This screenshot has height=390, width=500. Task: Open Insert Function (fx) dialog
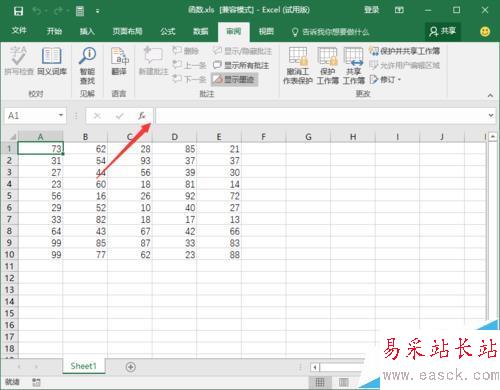tap(142, 116)
